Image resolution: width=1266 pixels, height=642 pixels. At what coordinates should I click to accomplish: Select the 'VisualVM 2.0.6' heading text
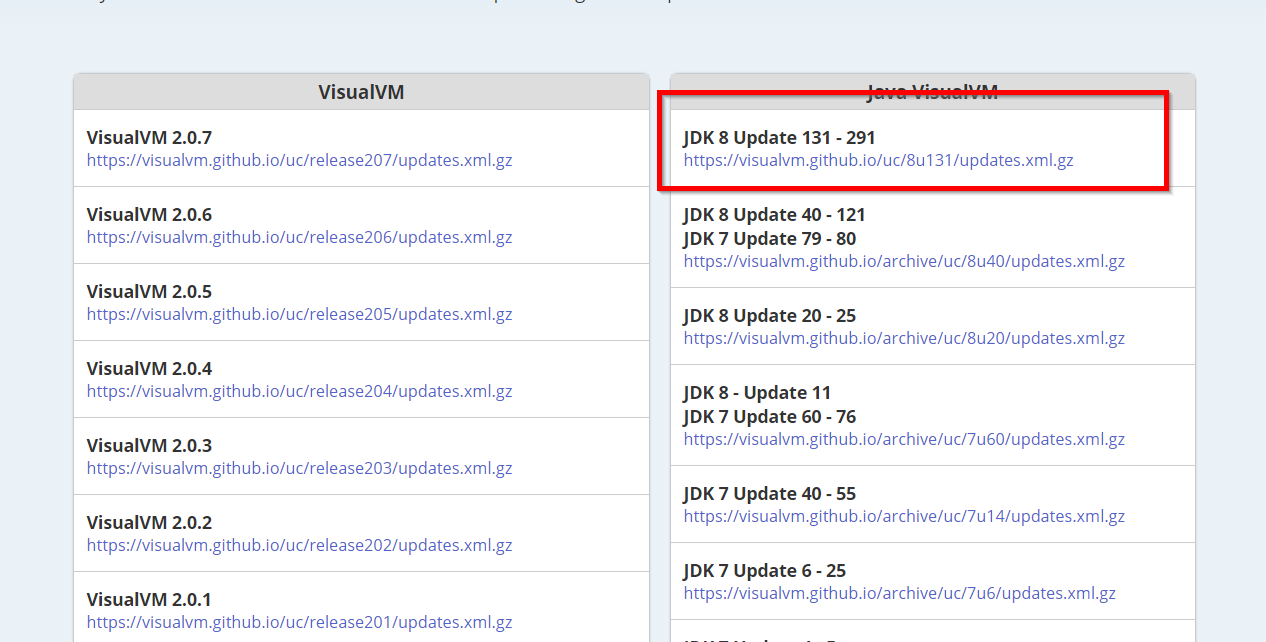coord(149,214)
